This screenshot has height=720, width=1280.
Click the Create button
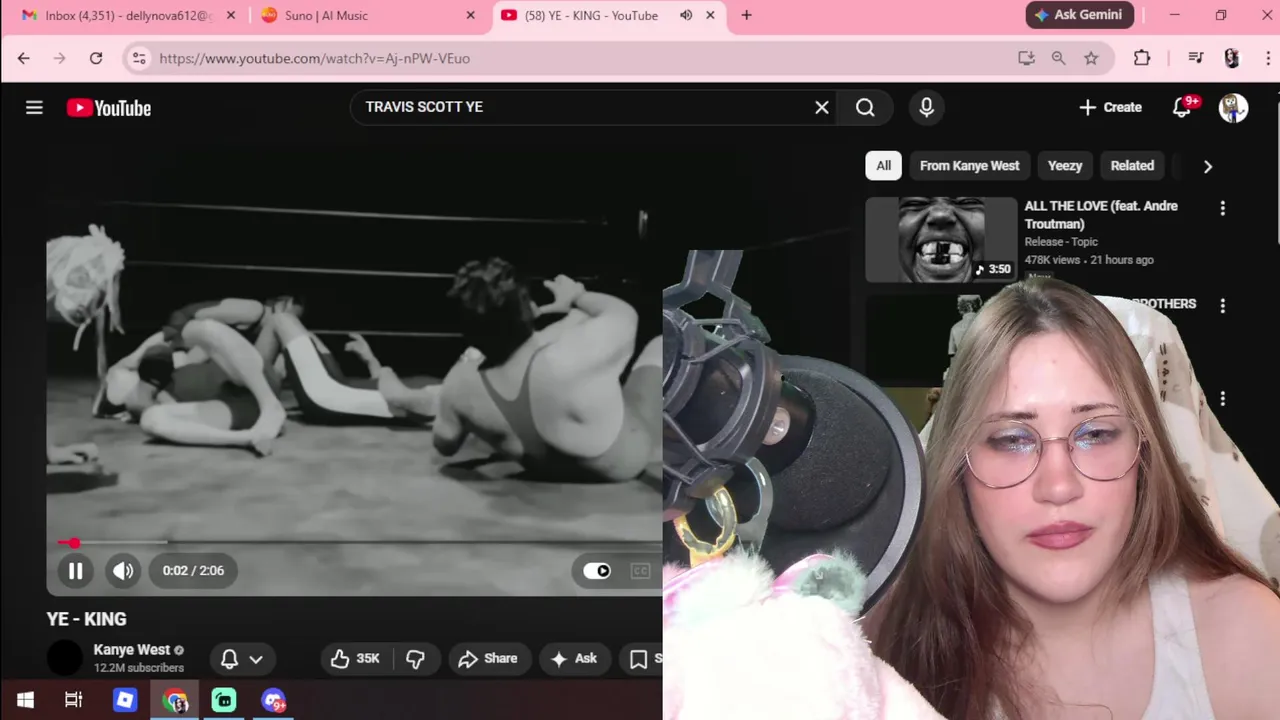coord(1110,107)
